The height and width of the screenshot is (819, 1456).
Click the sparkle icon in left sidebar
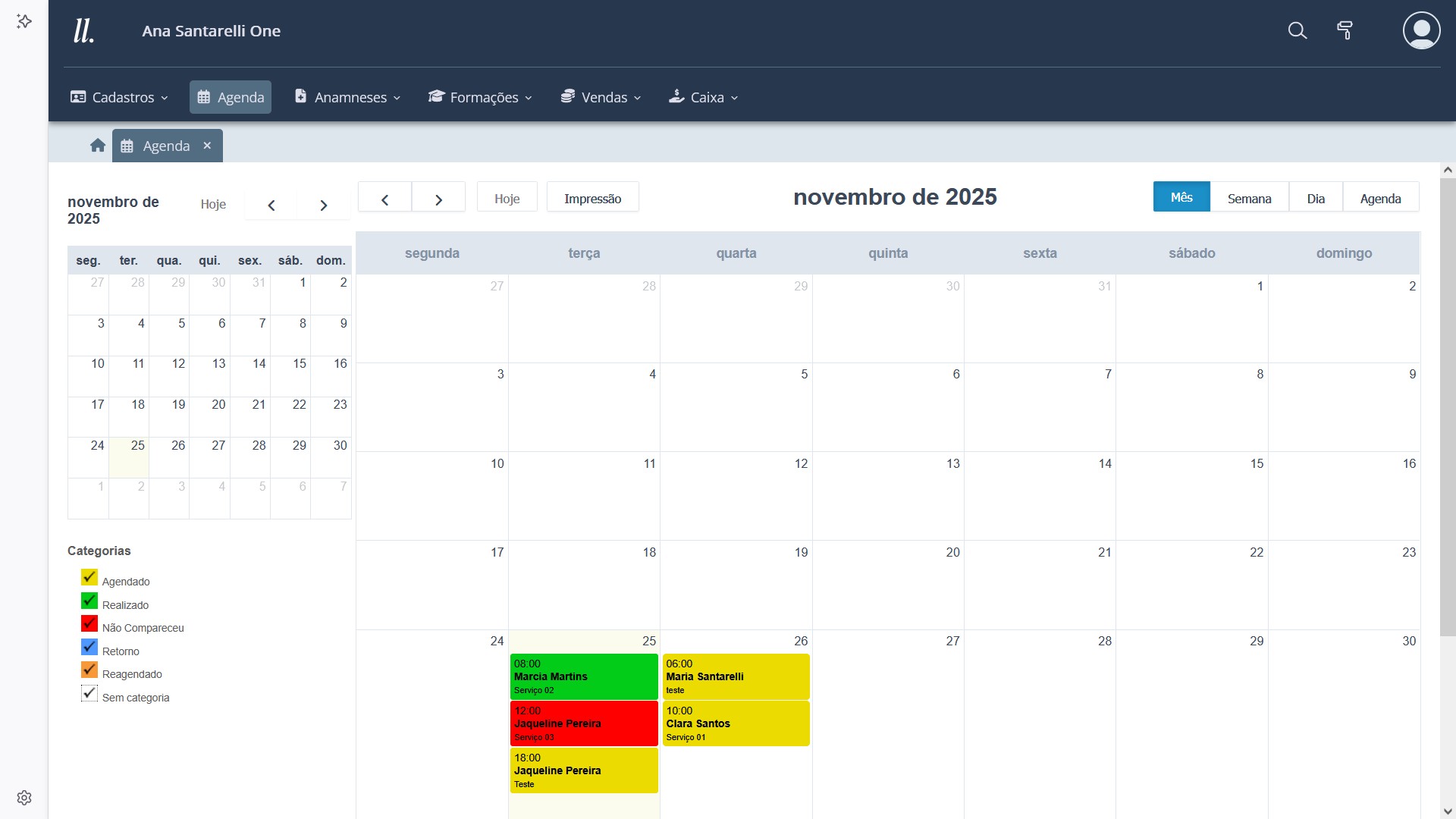tap(24, 21)
